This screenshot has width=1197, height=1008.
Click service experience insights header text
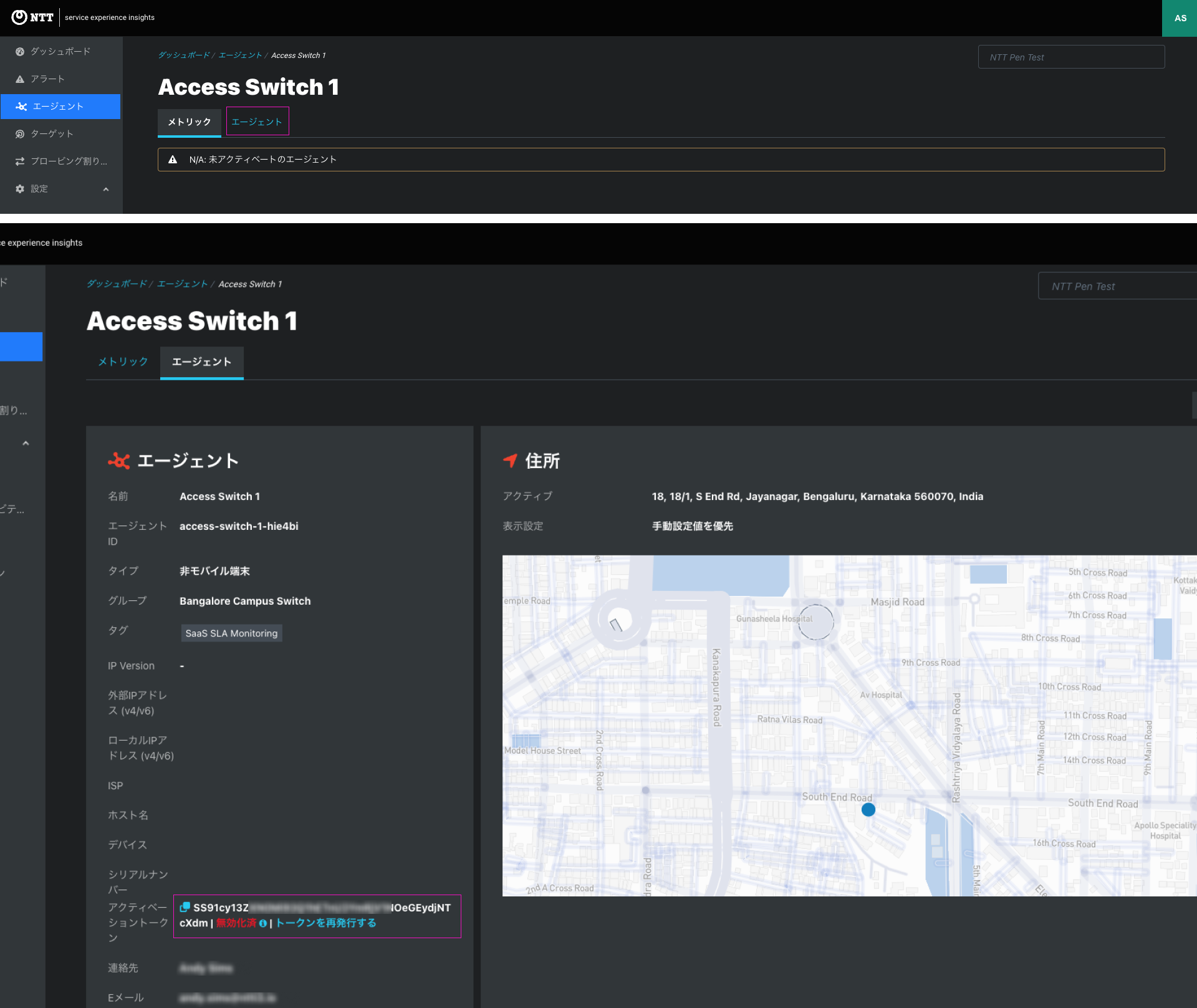click(110, 17)
